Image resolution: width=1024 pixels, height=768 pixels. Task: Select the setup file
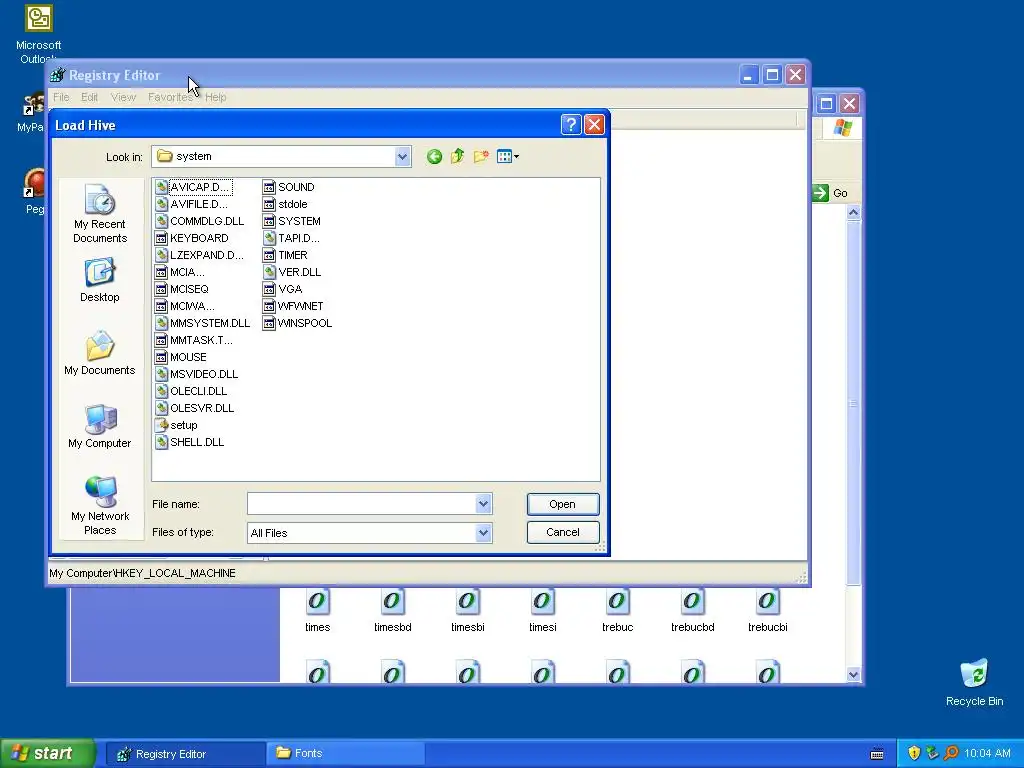pyautogui.click(x=176, y=425)
